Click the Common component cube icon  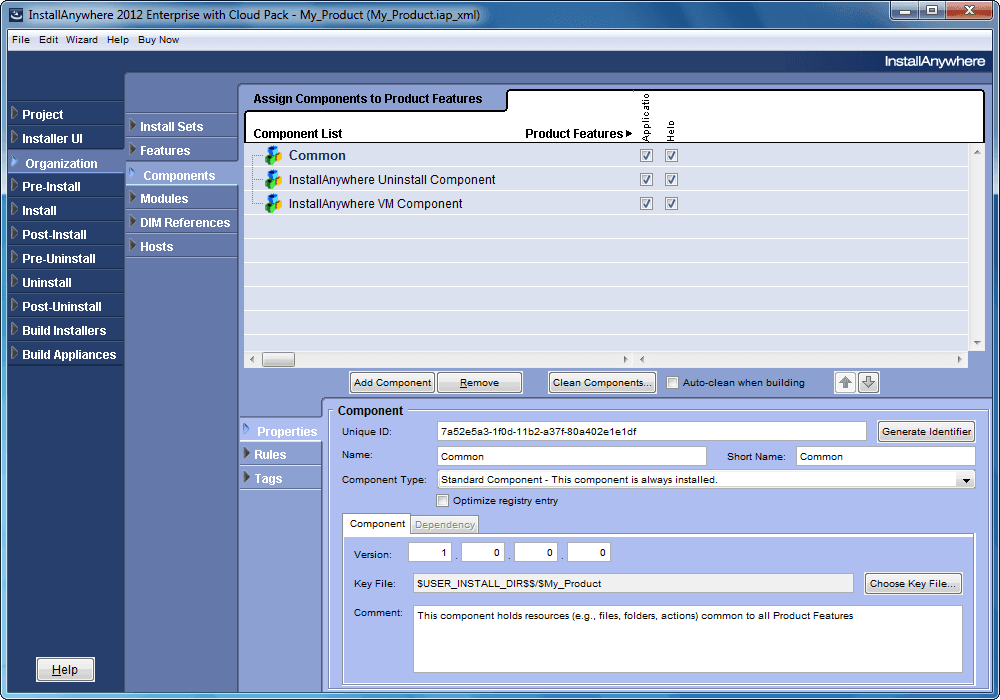pos(274,156)
